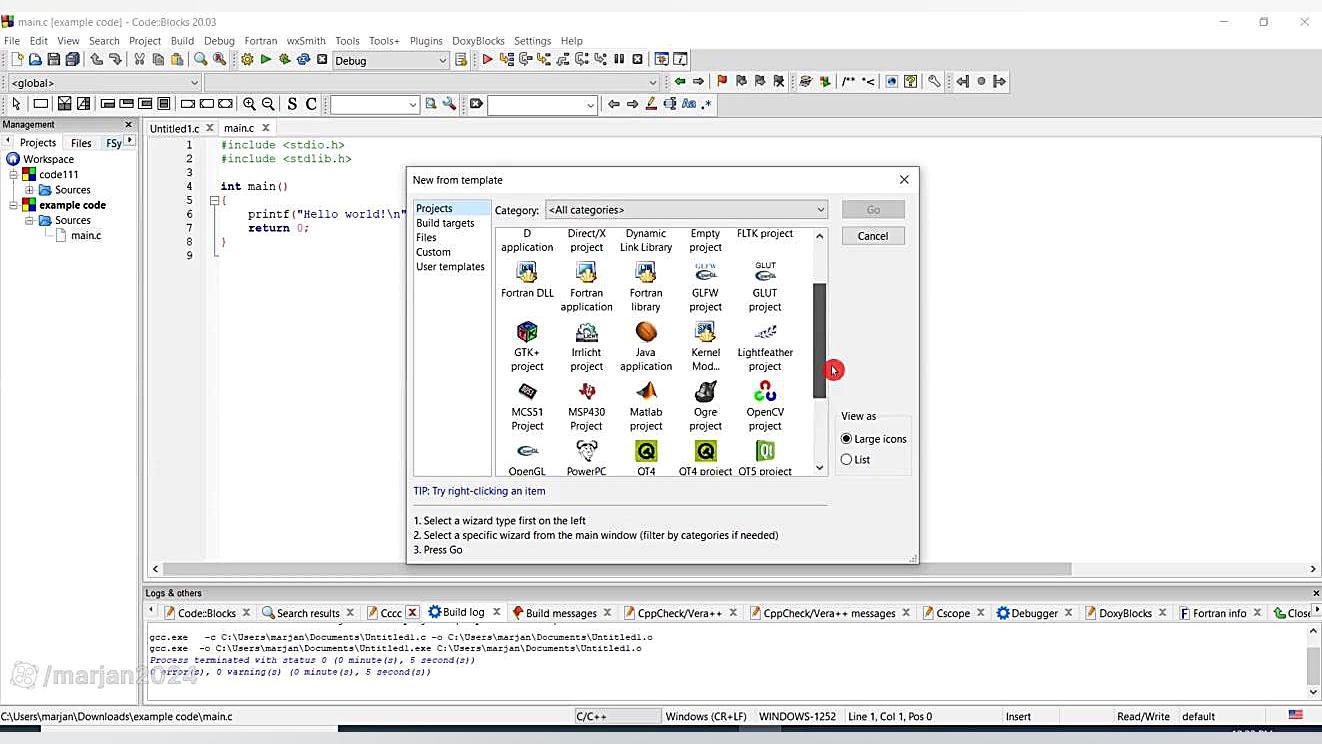Pick the Matlab project wizard icon

(x=646, y=392)
